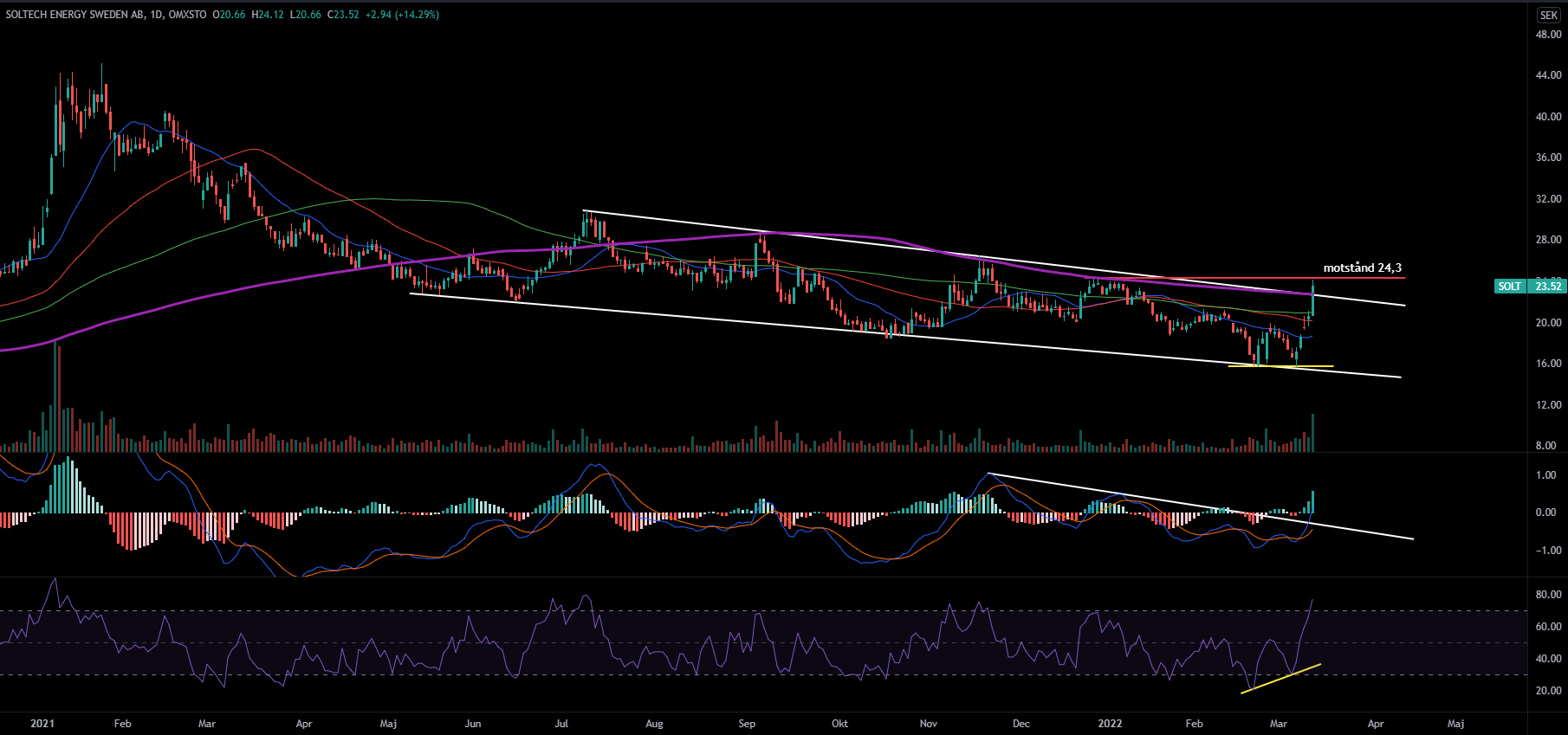Click the 2022 label on the time axis
1568x735 pixels.
[x=1109, y=723]
